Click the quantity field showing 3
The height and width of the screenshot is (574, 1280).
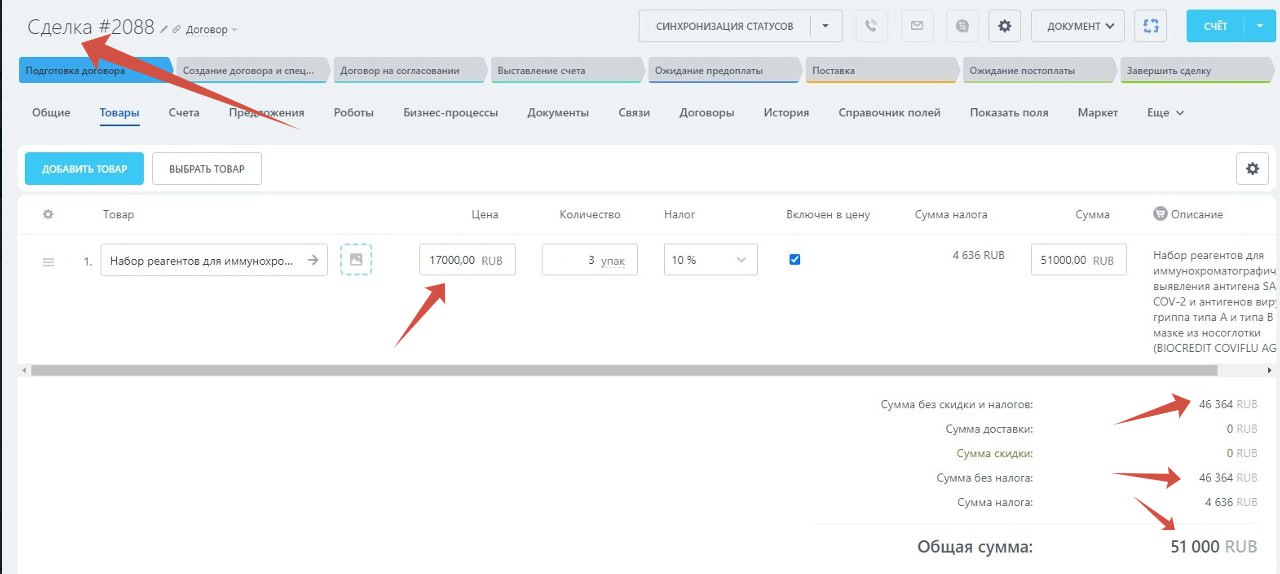click(x=590, y=260)
